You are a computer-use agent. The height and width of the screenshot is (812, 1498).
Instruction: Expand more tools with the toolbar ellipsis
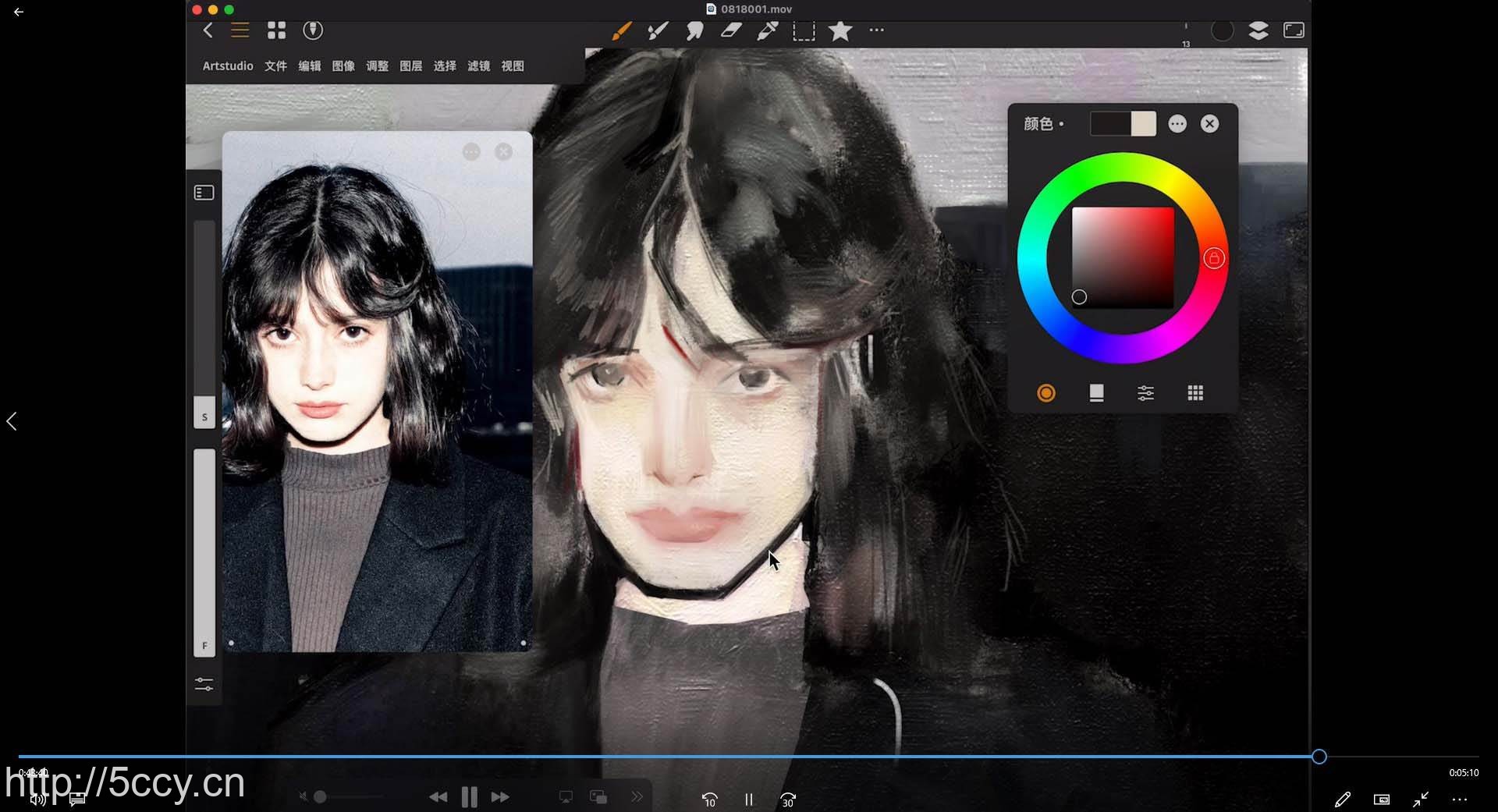[876, 30]
